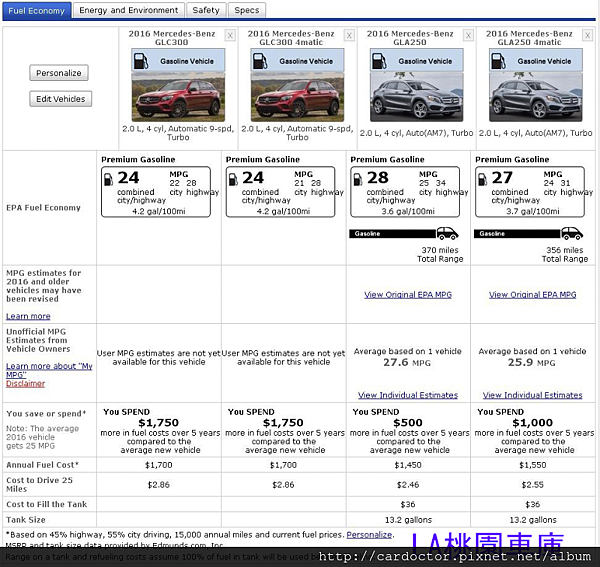This screenshot has height=567, width=600.
Task: Click the Personalize button
Action: (x=59, y=73)
